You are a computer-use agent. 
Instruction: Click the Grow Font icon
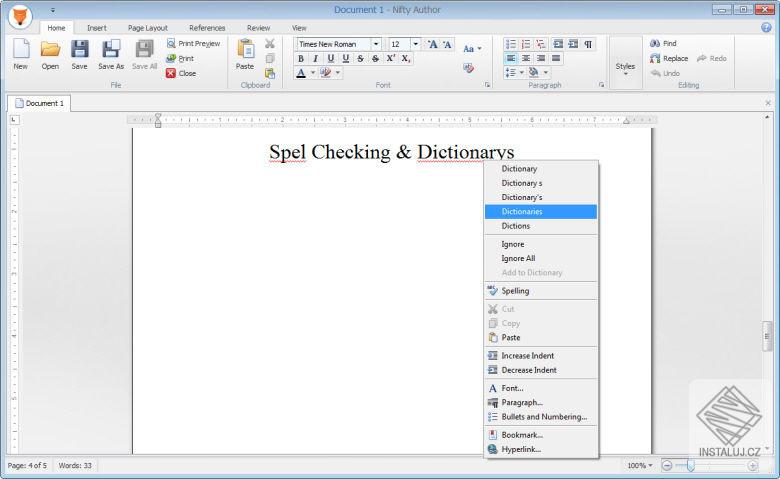(432, 44)
